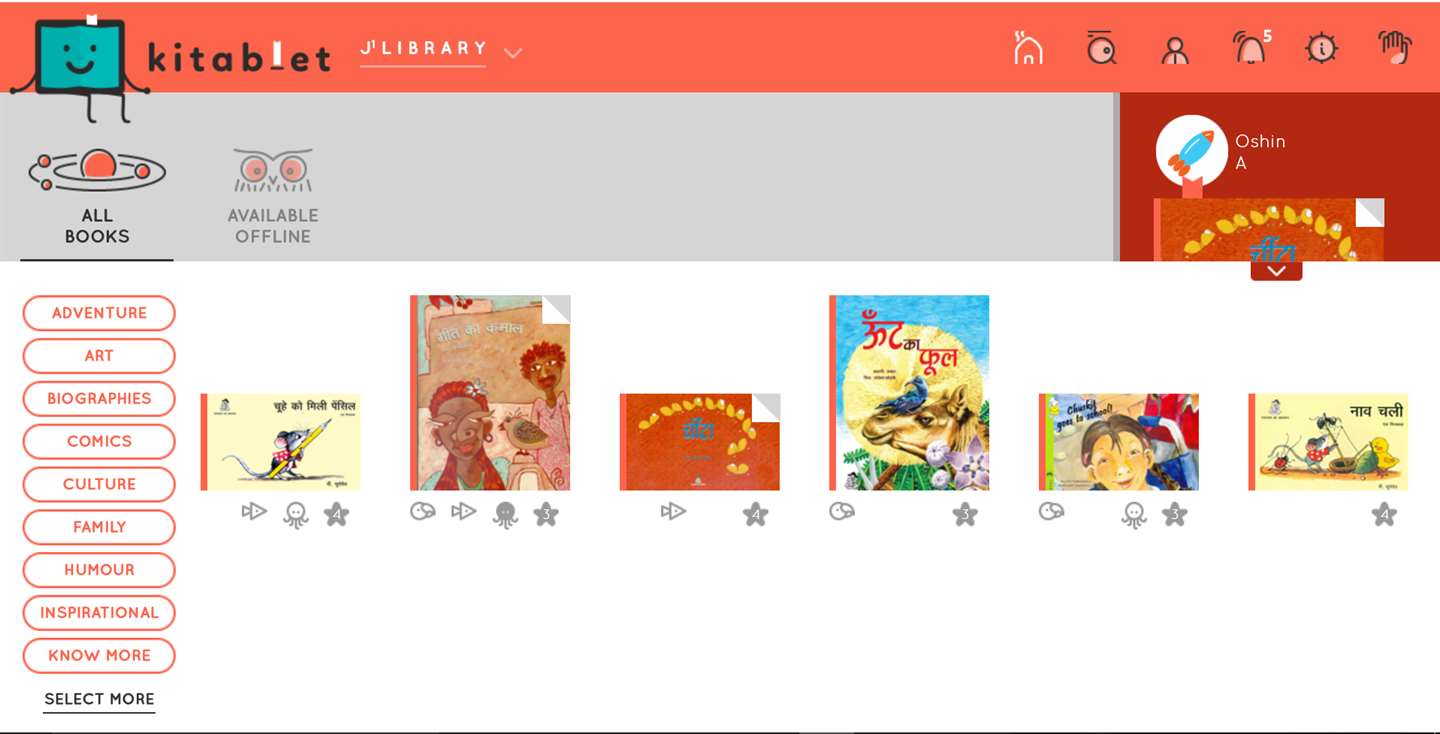Switch to Available Offline tab
1440x734 pixels.
pos(273,197)
